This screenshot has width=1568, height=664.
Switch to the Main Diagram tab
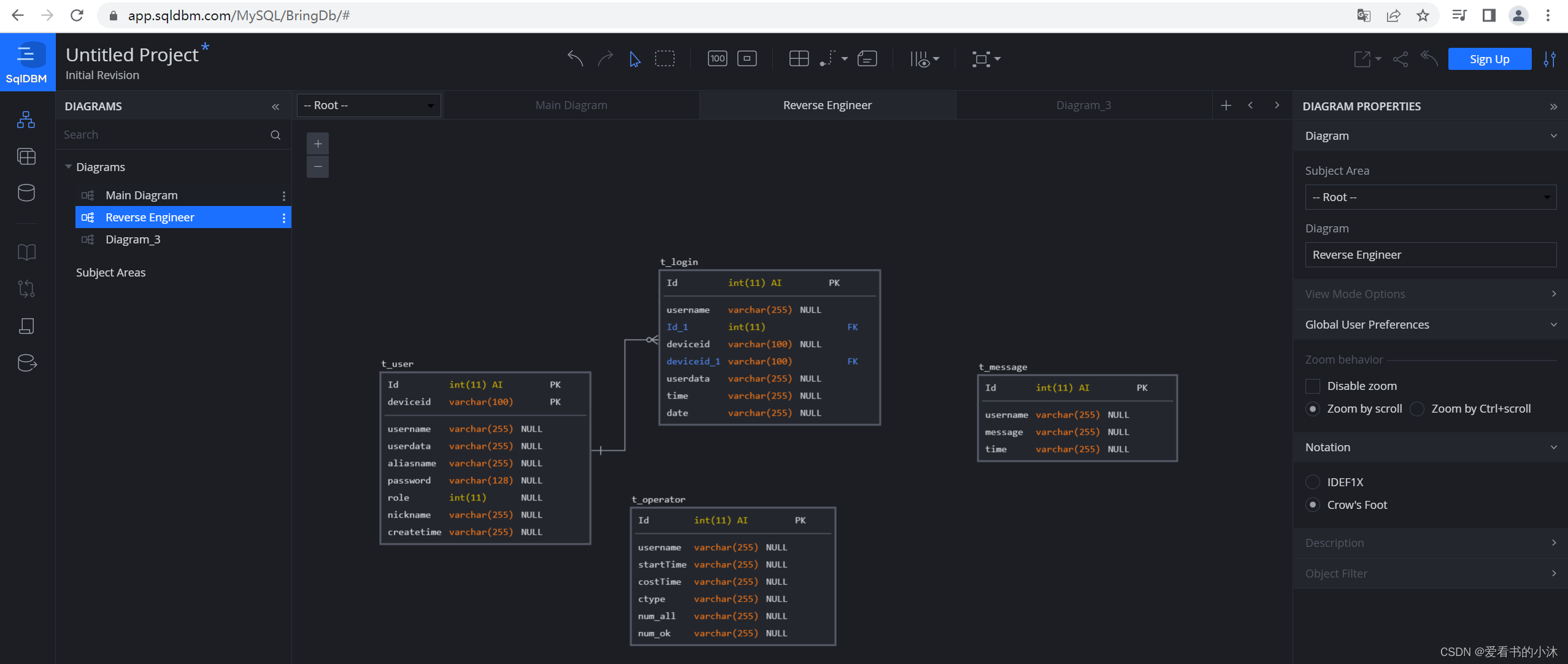(571, 105)
